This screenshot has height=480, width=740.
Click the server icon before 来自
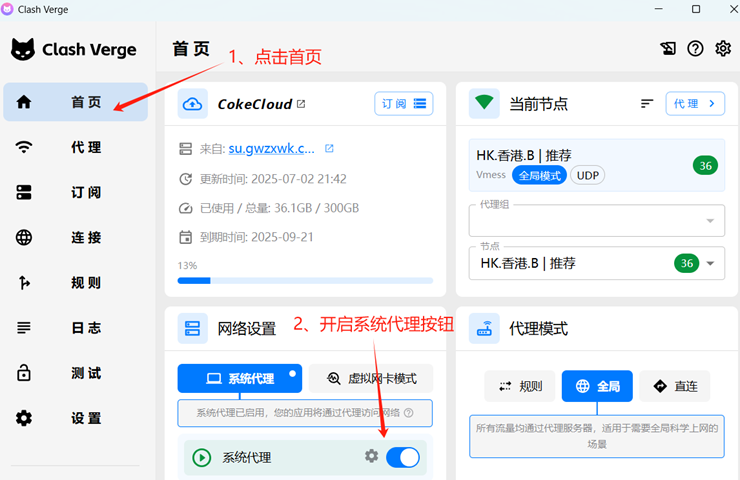pos(185,149)
